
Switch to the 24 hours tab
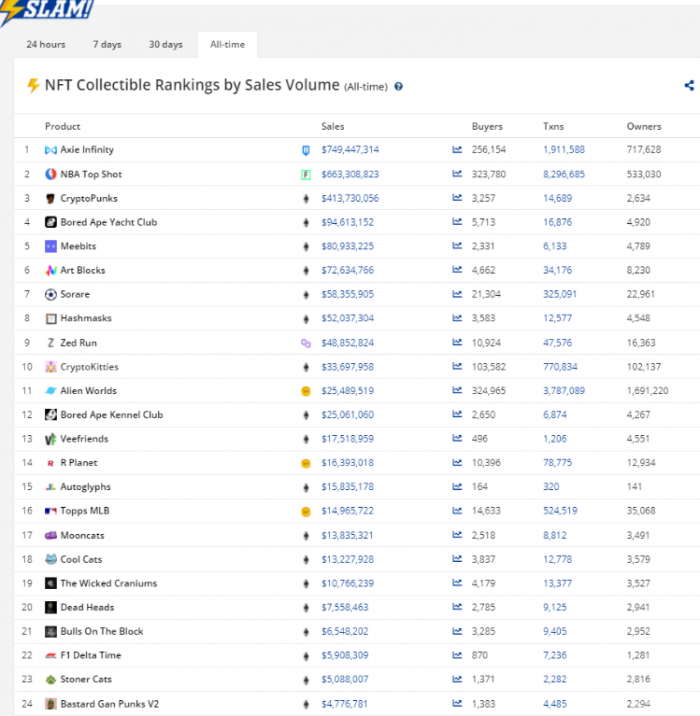click(x=46, y=44)
